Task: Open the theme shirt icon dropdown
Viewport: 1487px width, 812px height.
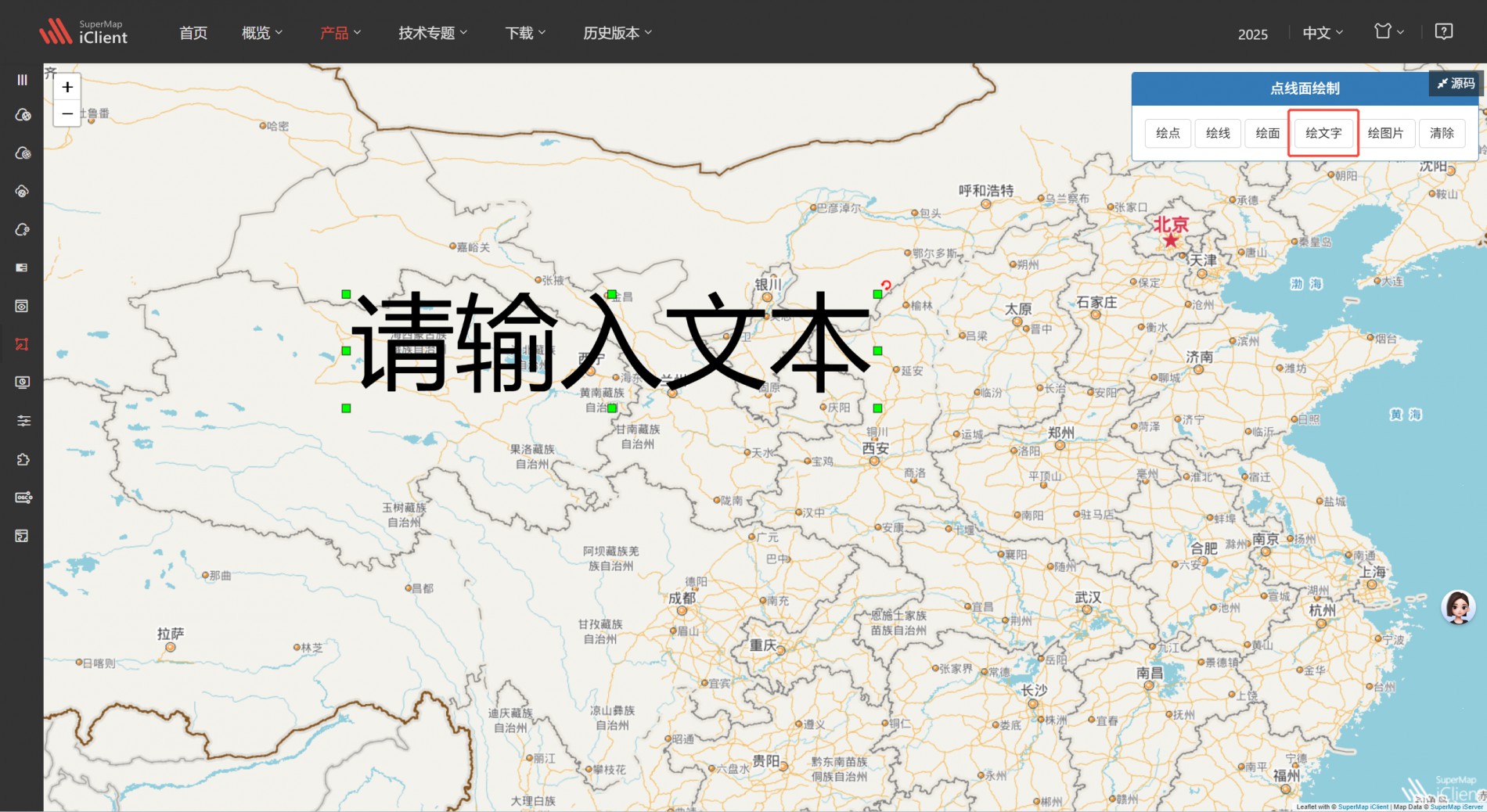Action: [x=1388, y=32]
